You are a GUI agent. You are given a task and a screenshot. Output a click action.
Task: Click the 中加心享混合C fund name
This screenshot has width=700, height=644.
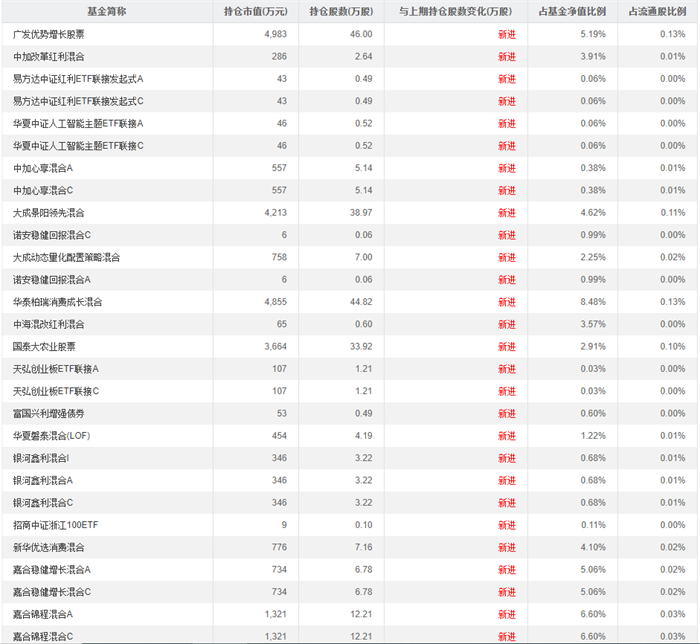43,191
